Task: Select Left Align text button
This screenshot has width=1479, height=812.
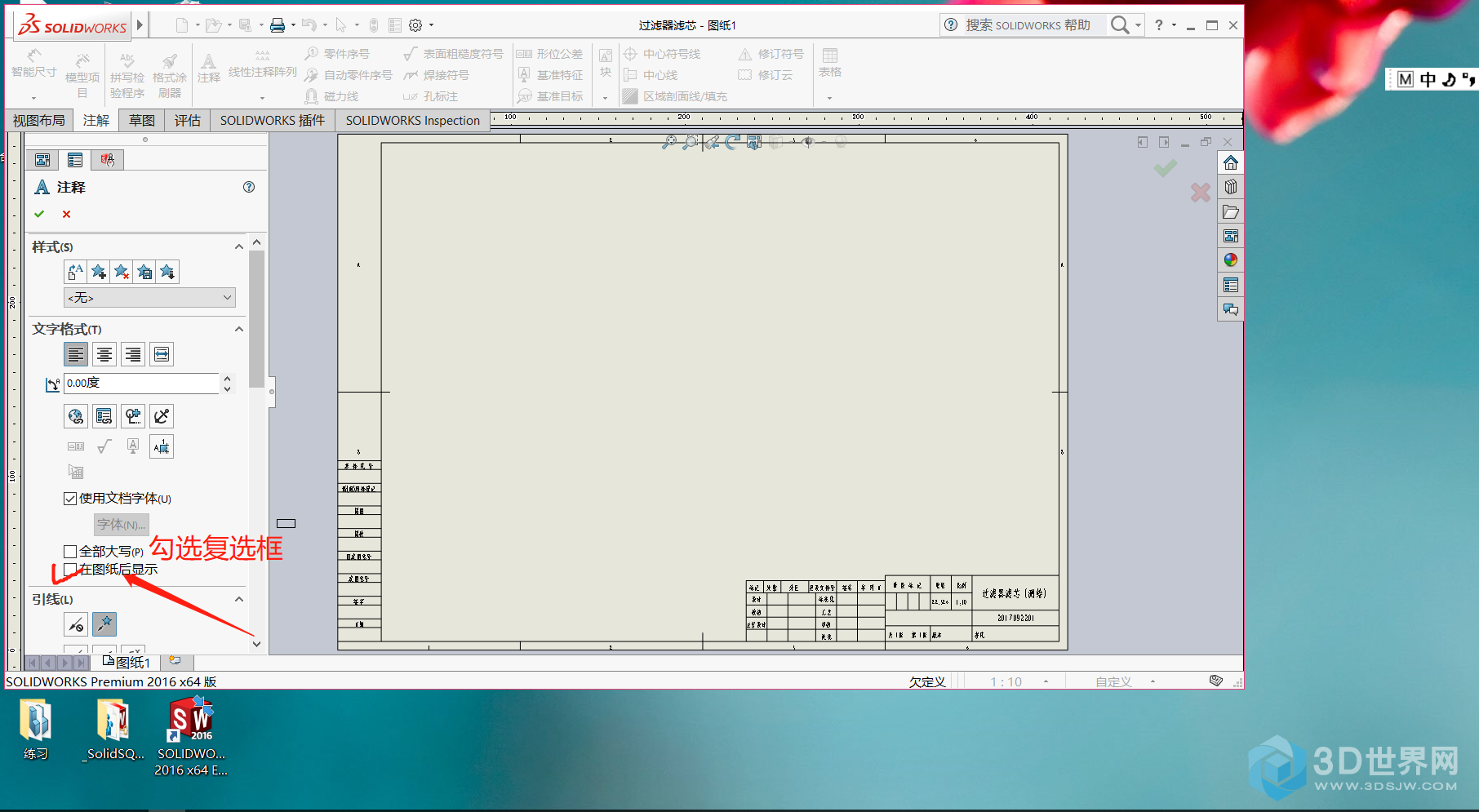Action: click(76, 354)
